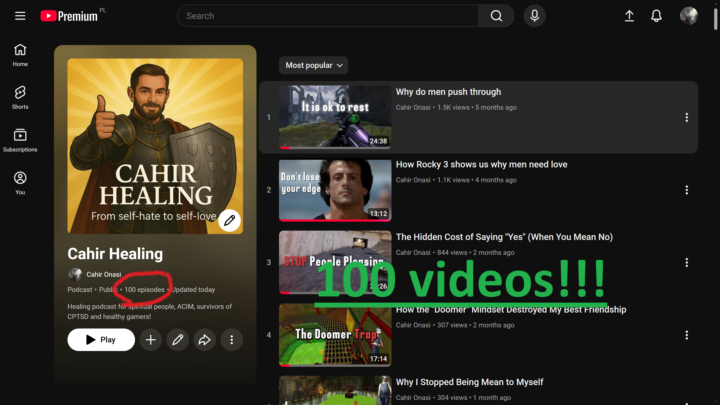This screenshot has width=720, height=405.
Task: Click the Search input field
Action: pyautogui.click(x=328, y=16)
